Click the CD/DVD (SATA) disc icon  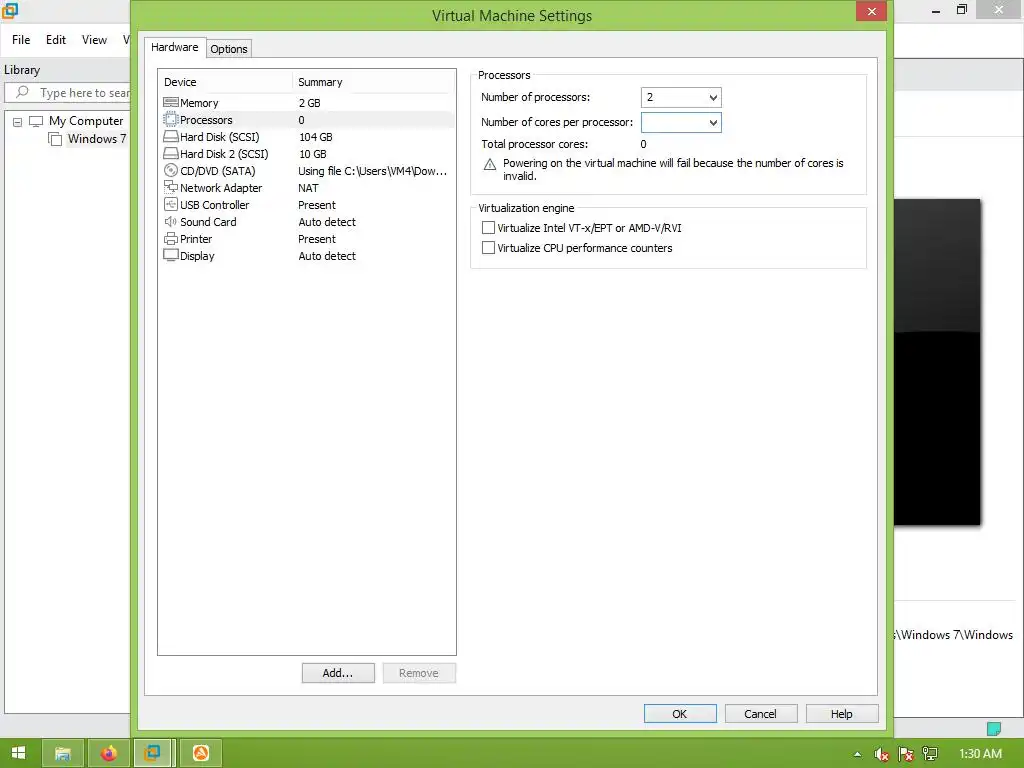click(x=170, y=170)
